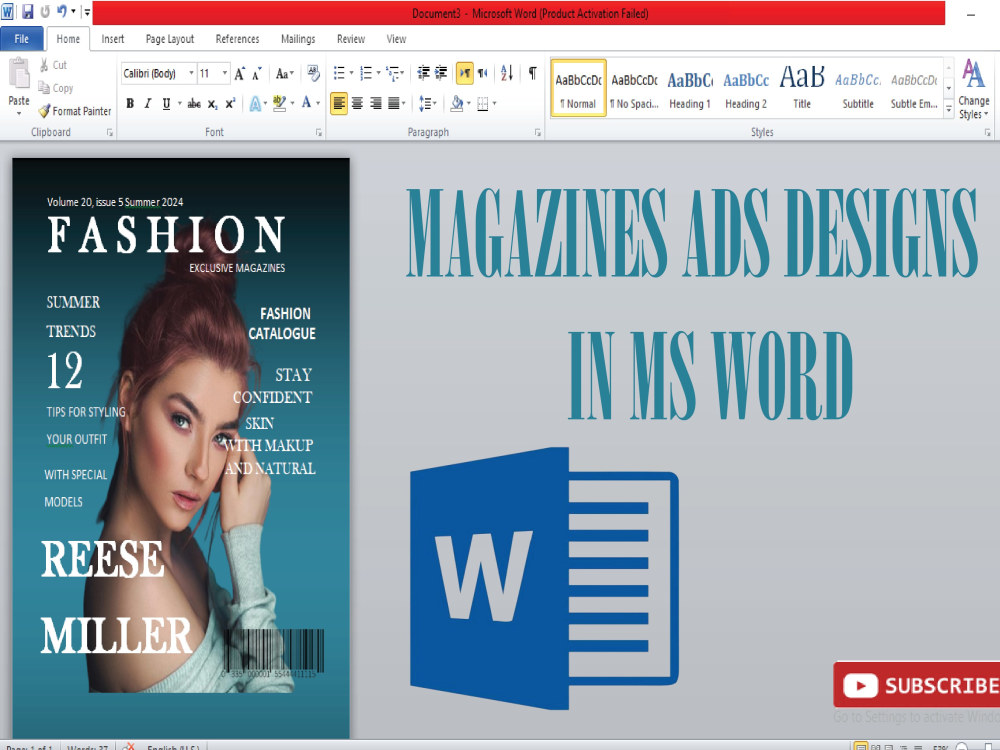The width and height of the screenshot is (1000, 750).
Task: Click the Save icon in quick access toolbar
Action: [x=27, y=11]
